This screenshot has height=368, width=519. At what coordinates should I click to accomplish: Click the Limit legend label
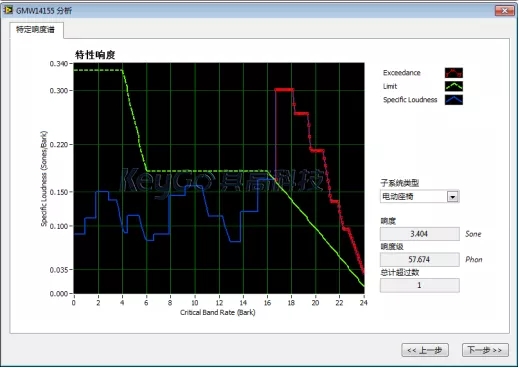[390, 86]
